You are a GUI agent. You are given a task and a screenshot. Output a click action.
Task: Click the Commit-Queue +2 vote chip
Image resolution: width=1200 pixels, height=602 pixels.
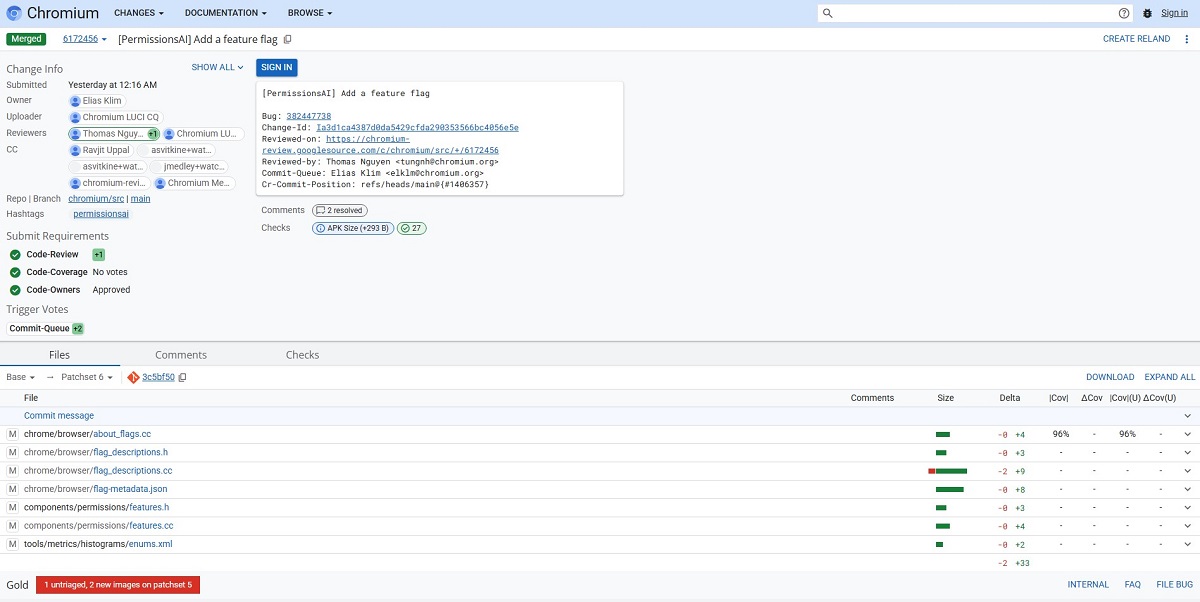(x=78, y=328)
